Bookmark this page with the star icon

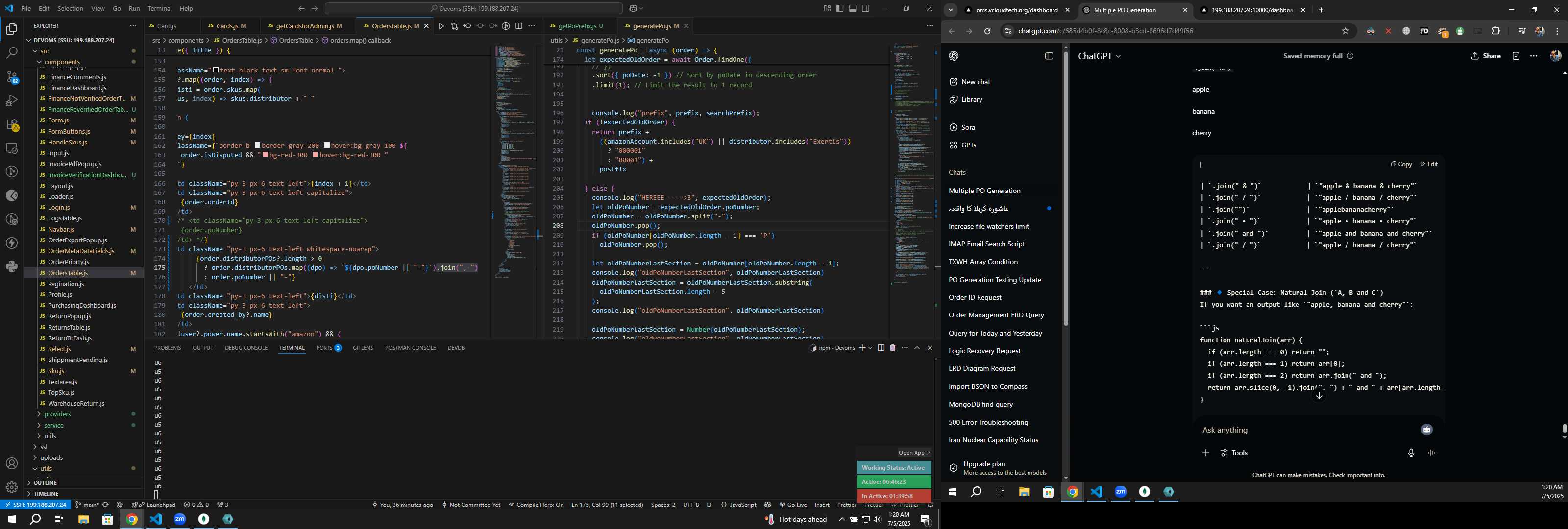[1345, 31]
